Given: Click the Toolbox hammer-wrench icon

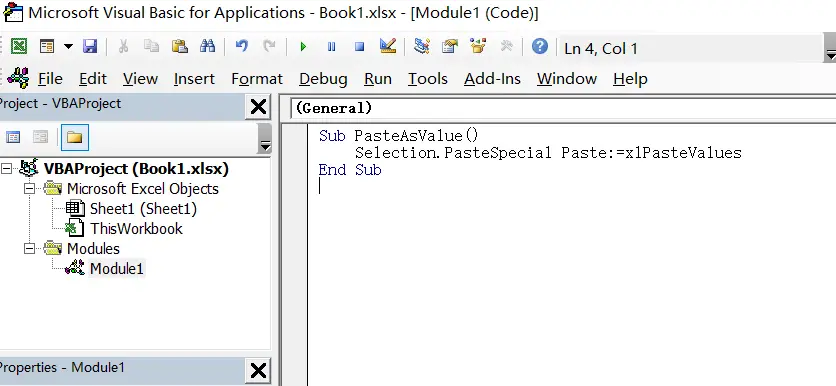Looking at the screenshot, I should click(x=506, y=47).
